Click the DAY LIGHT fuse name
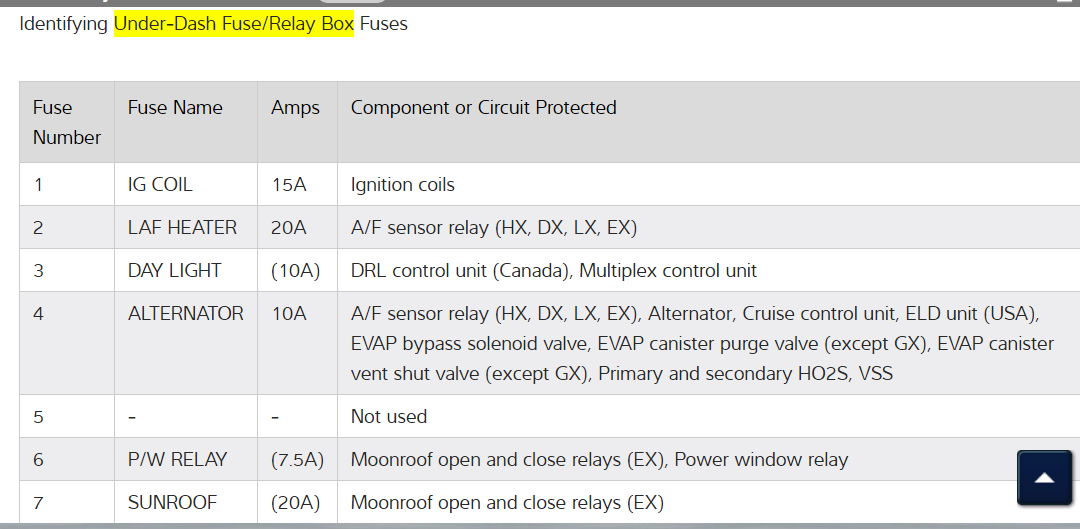 [174, 271]
